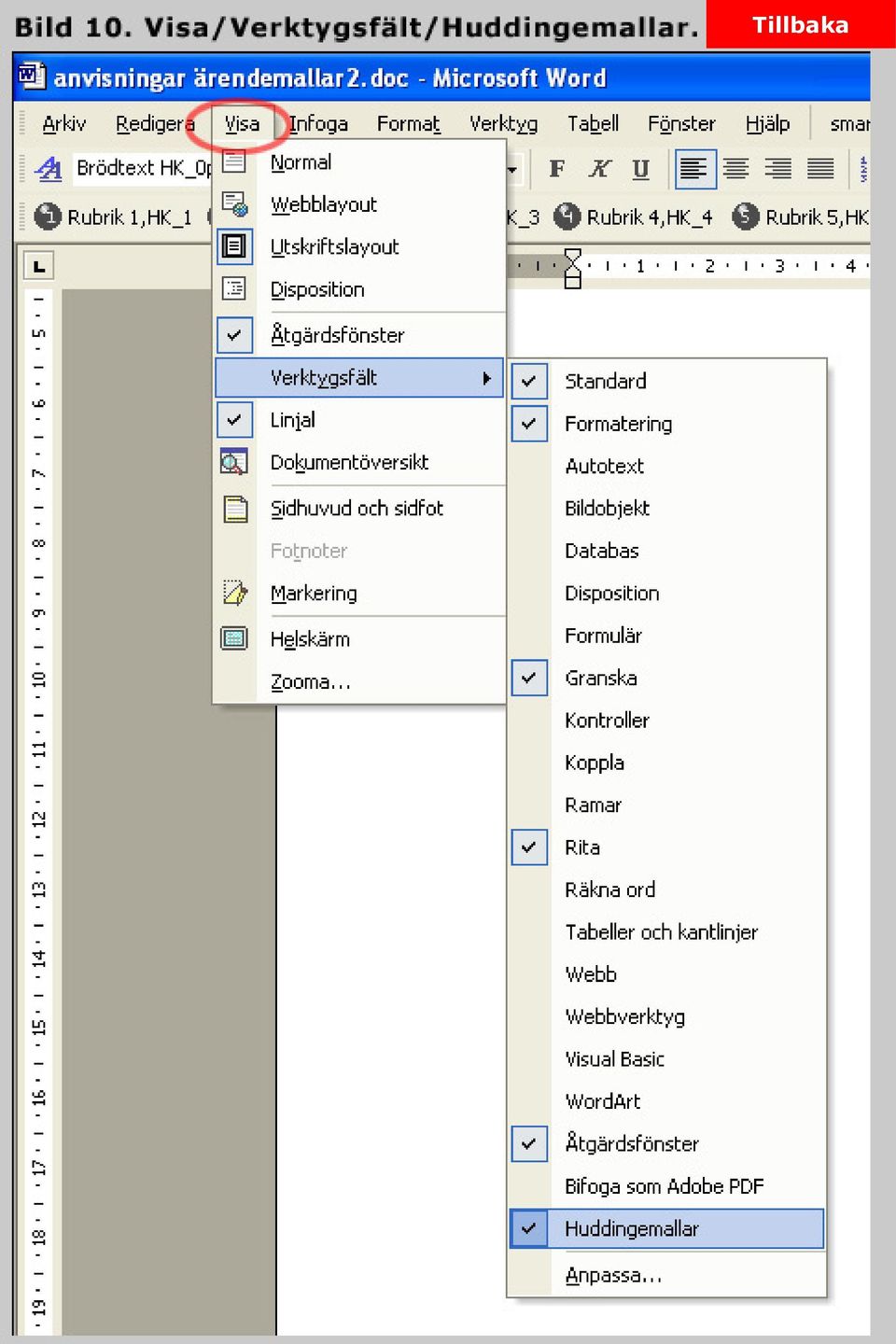
Task: Click the Markering pencil icon
Action: tap(234, 593)
